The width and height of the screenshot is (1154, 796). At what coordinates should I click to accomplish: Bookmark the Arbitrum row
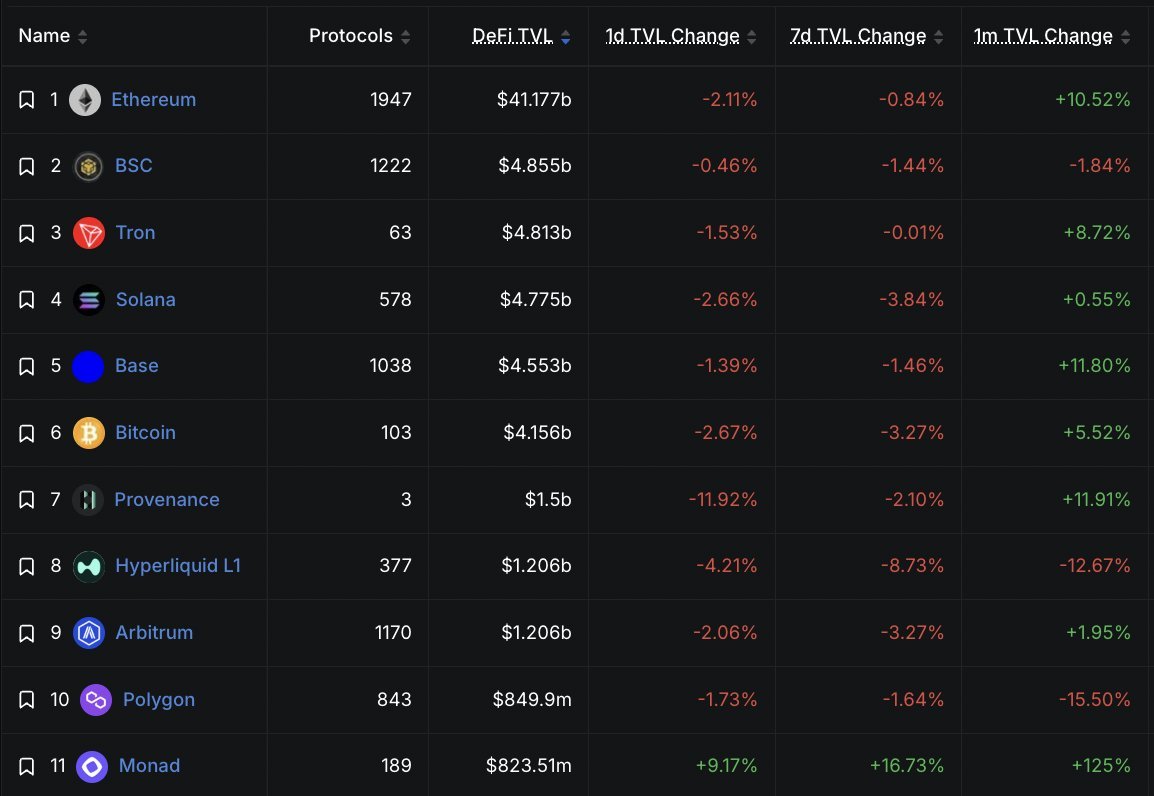click(x=26, y=633)
